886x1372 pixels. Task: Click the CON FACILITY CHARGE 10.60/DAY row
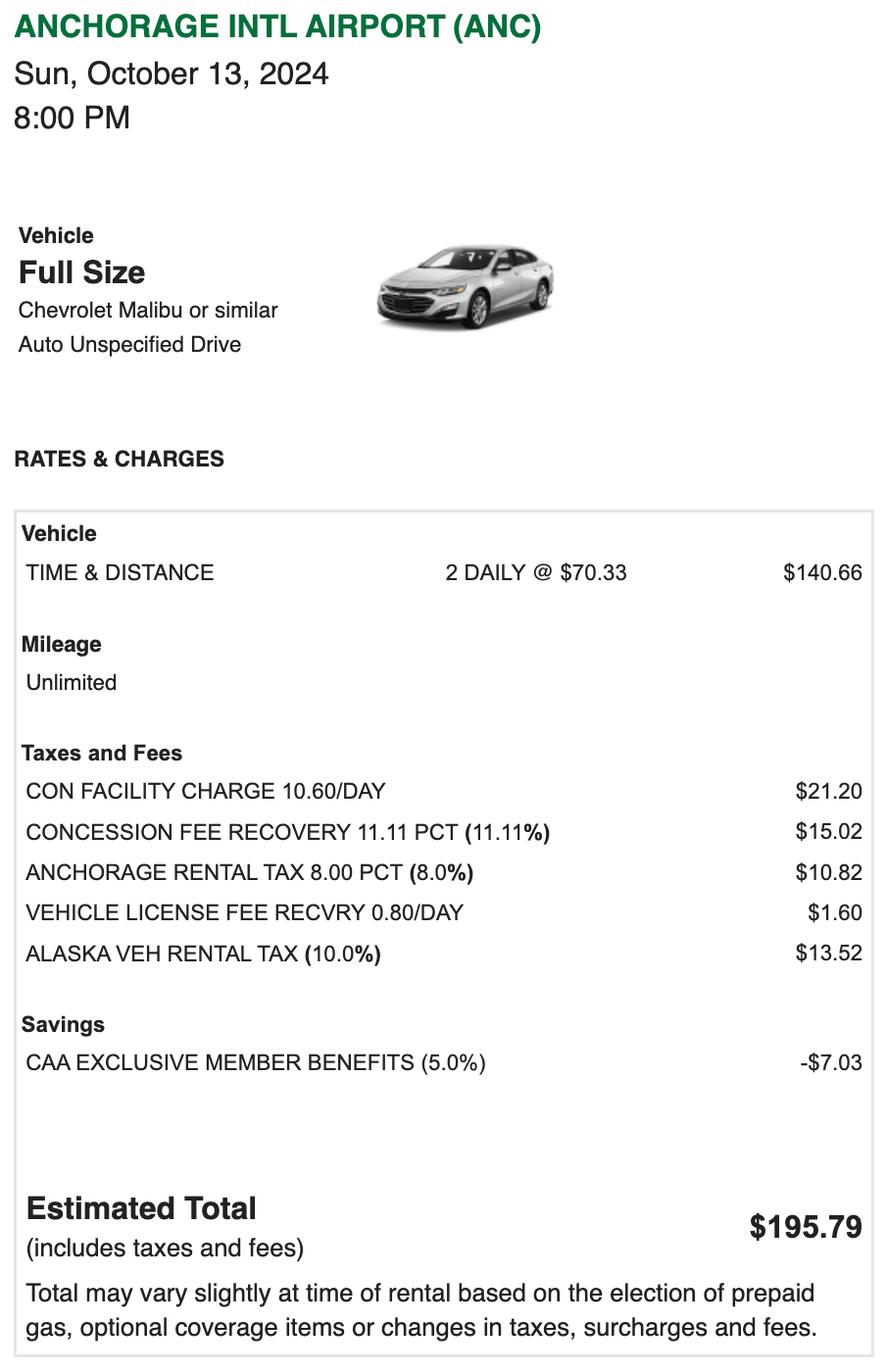[206, 792]
